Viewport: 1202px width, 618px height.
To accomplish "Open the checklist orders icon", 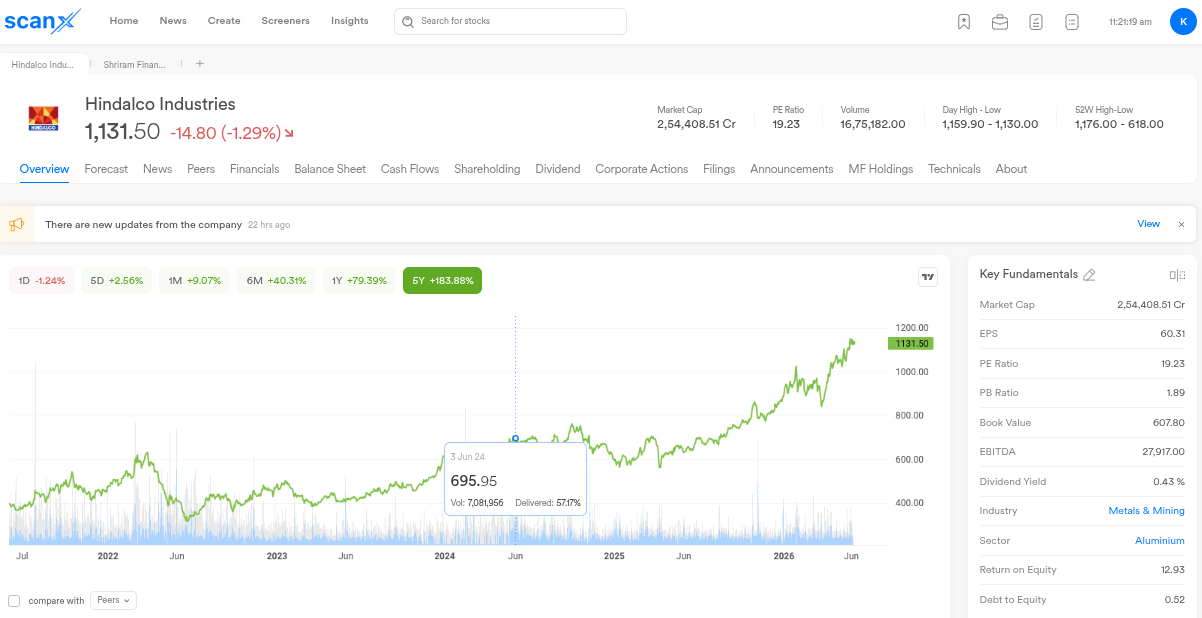I will click(1036, 21).
